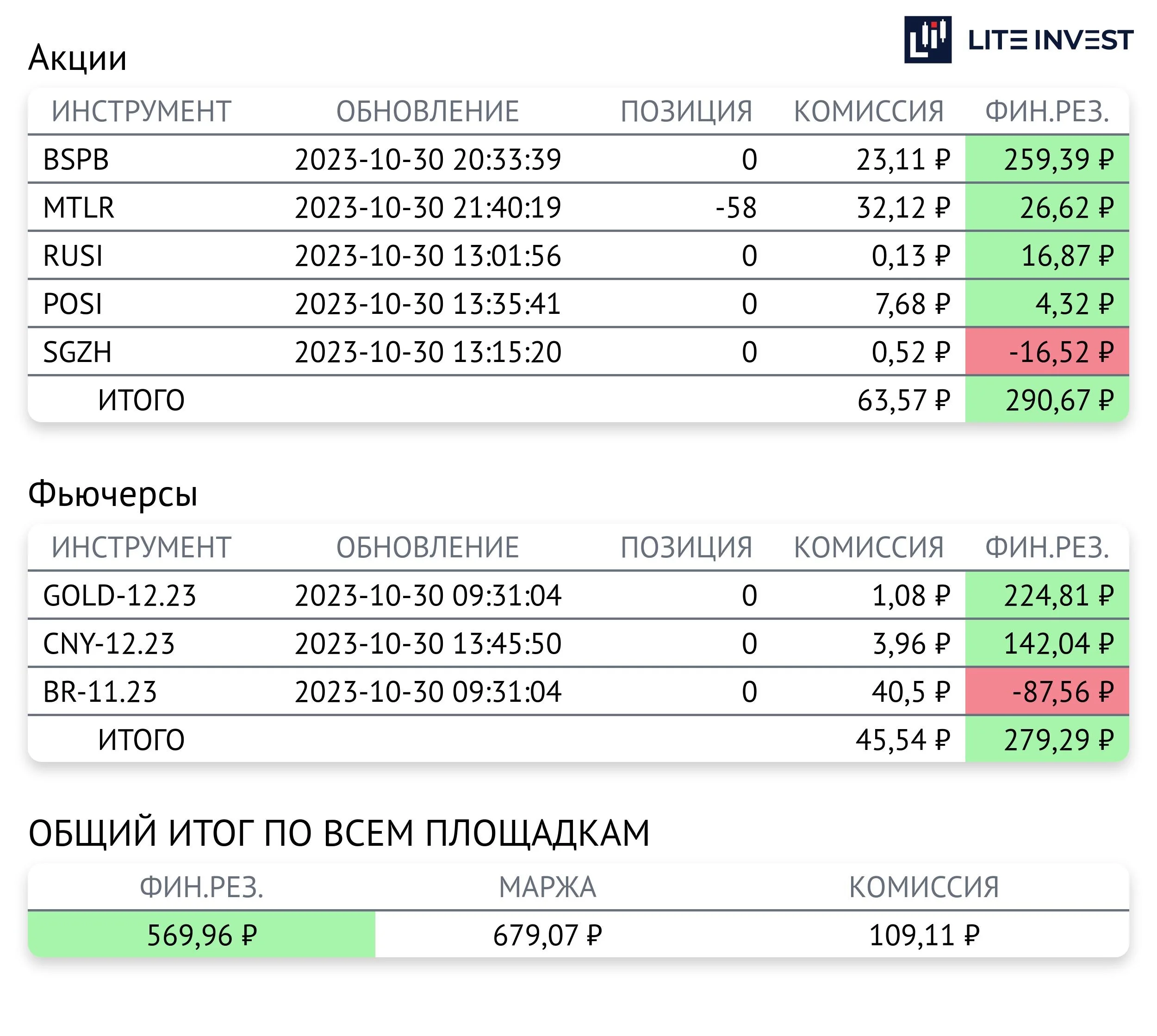Viewport: 1157px width, 1036px height.
Task: Select the SGZH instrument name
Action: pyautogui.click(x=77, y=352)
